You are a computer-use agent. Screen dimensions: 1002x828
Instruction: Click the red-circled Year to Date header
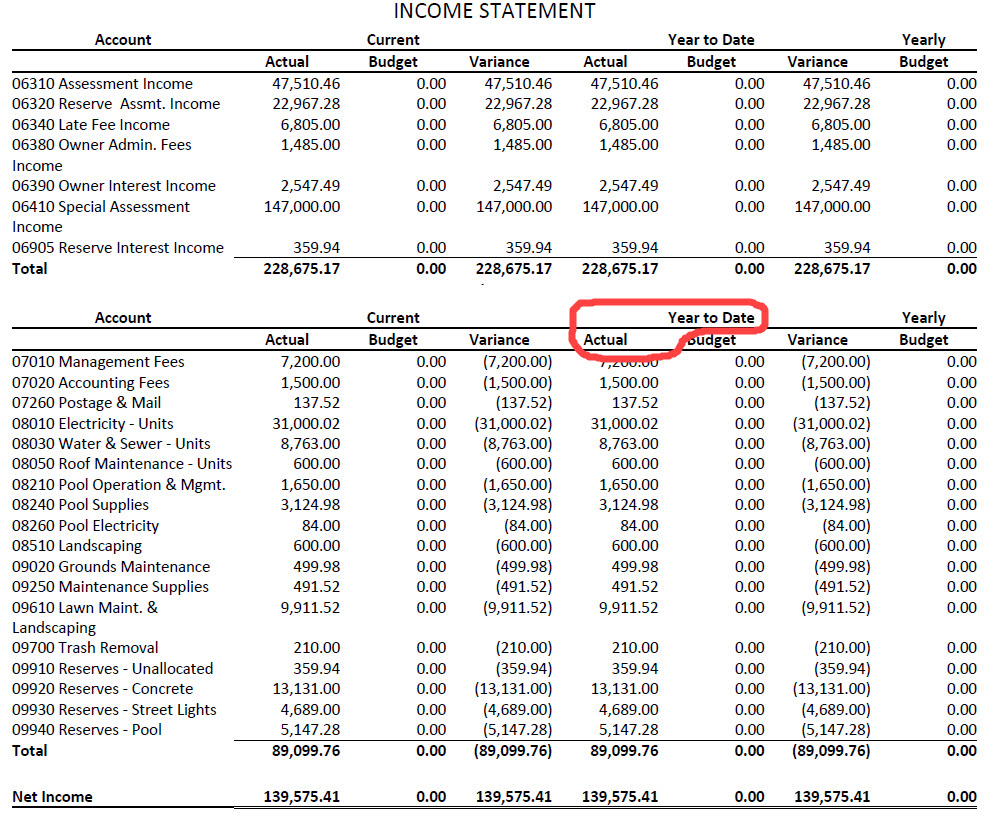[x=710, y=318]
